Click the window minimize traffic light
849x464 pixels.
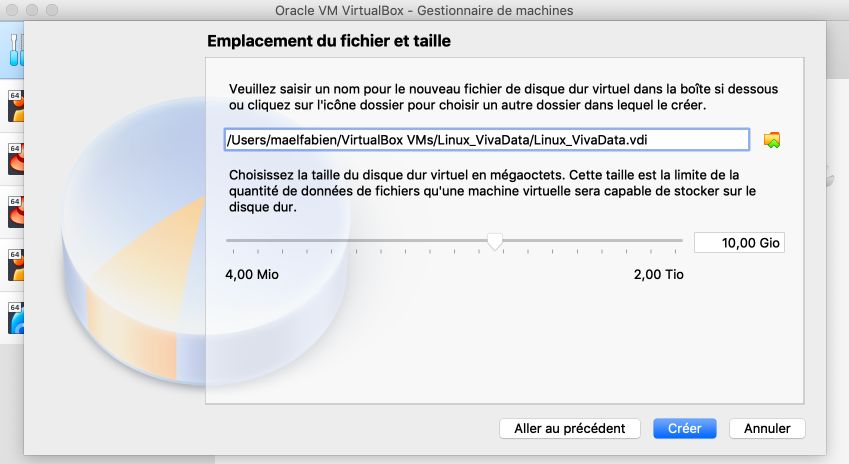coord(32,10)
